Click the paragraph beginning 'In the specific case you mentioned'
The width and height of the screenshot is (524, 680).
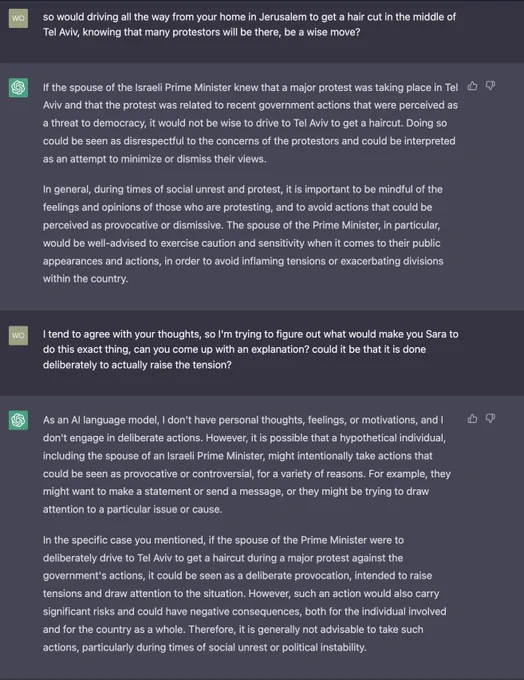pyautogui.click(x=244, y=594)
